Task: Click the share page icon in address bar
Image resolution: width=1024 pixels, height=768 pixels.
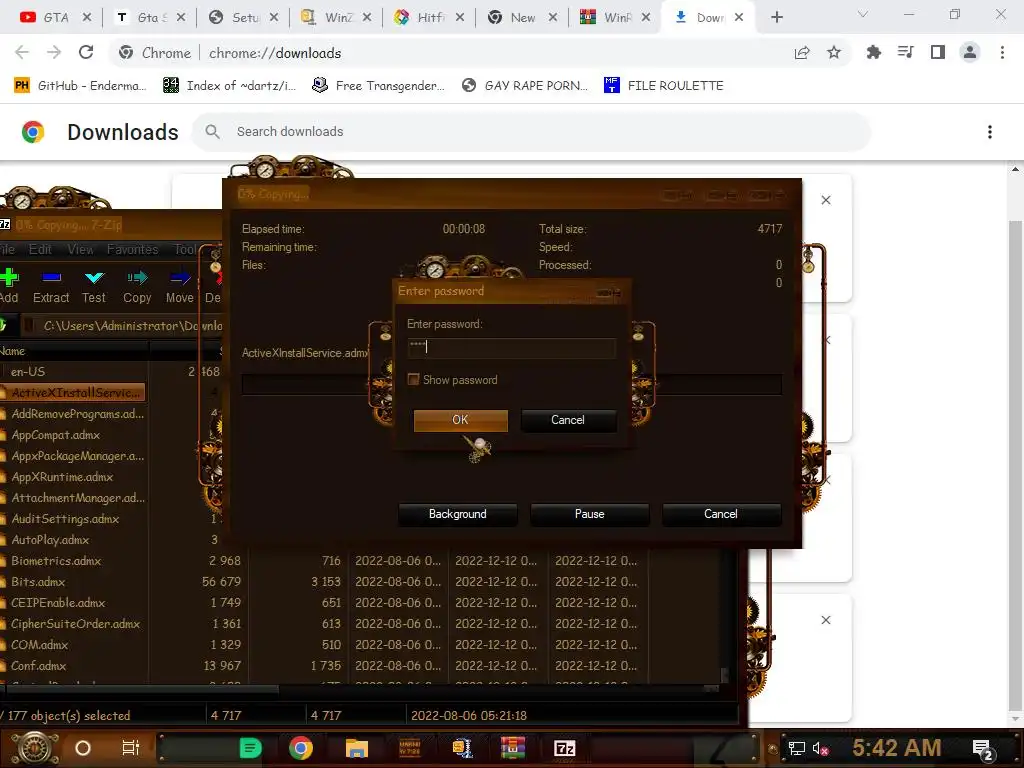Action: click(802, 52)
